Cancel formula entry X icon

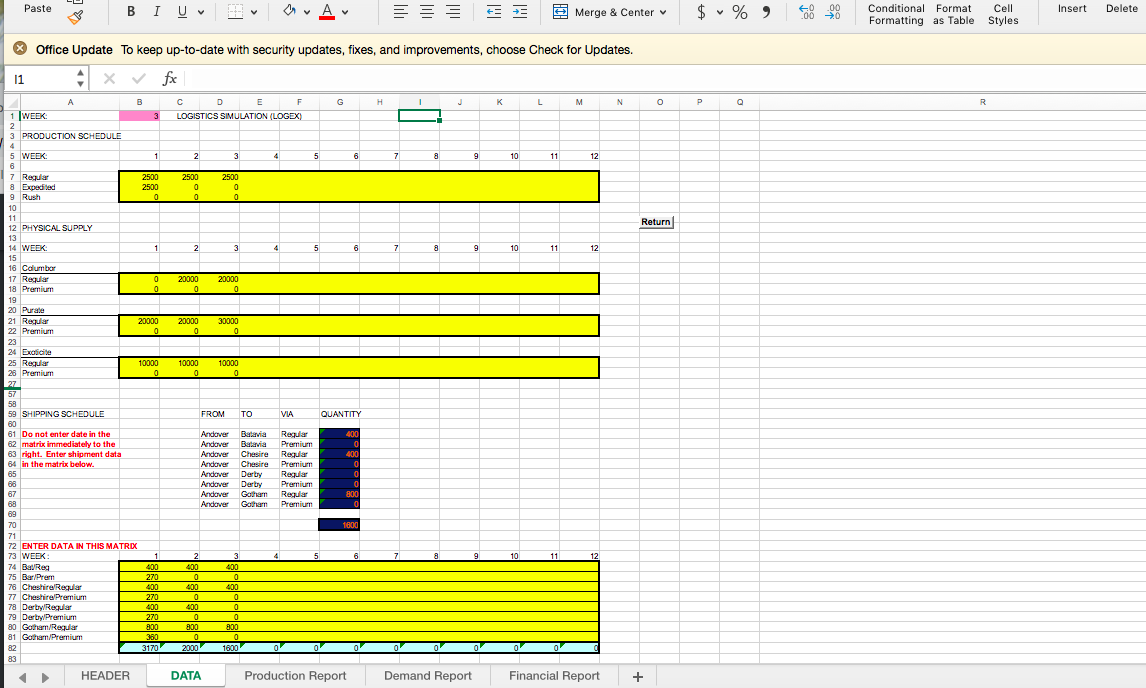click(110, 78)
